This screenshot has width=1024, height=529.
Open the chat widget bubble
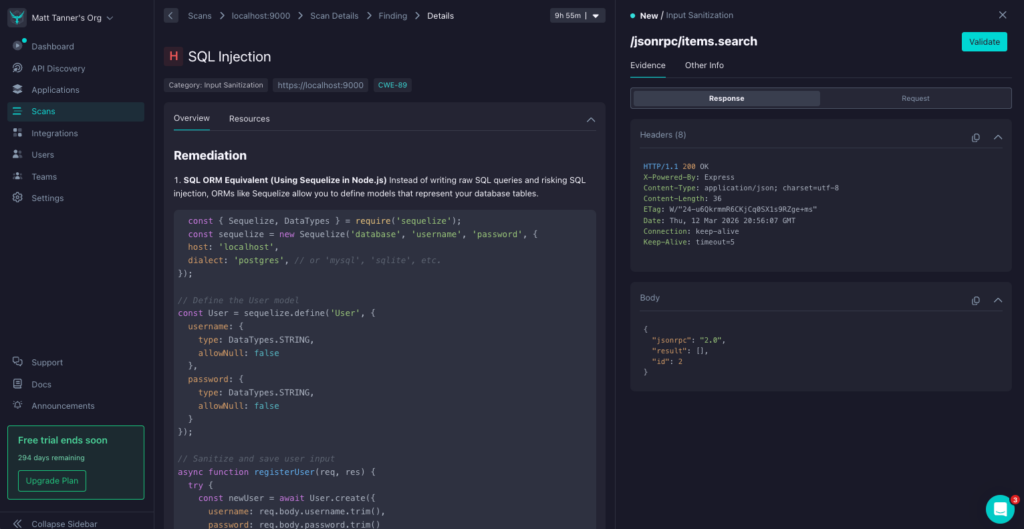(1000, 509)
